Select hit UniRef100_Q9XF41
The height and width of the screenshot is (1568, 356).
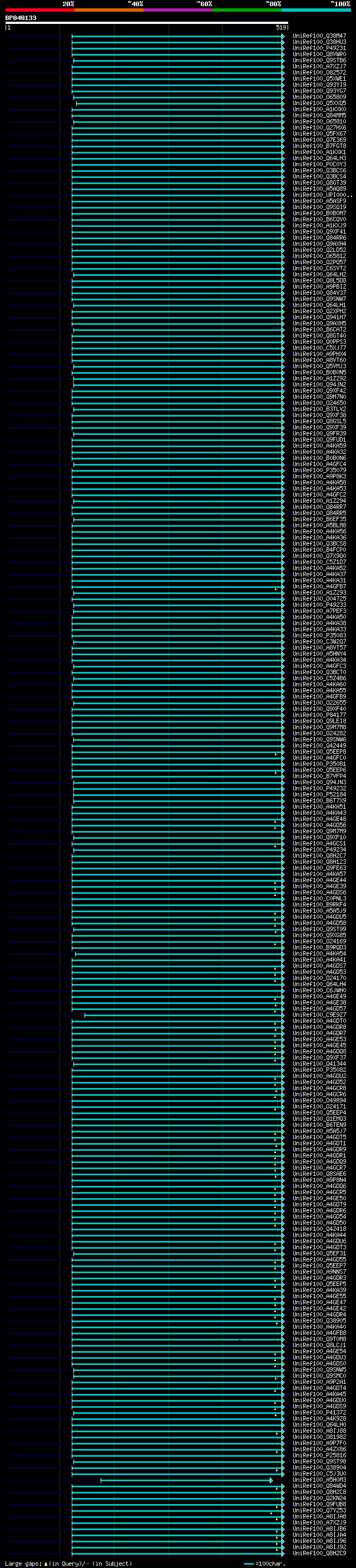[x=319, y=232]
